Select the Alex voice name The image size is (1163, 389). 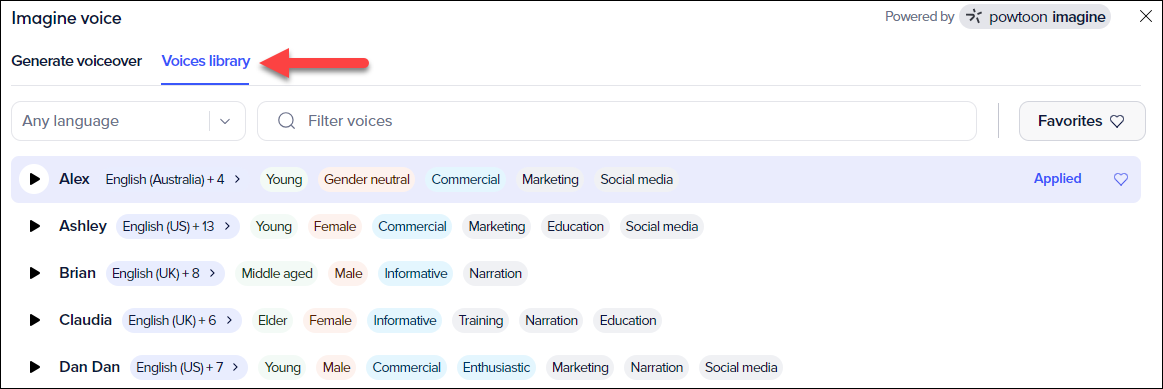pyautogui.click(x=75, y=179)
